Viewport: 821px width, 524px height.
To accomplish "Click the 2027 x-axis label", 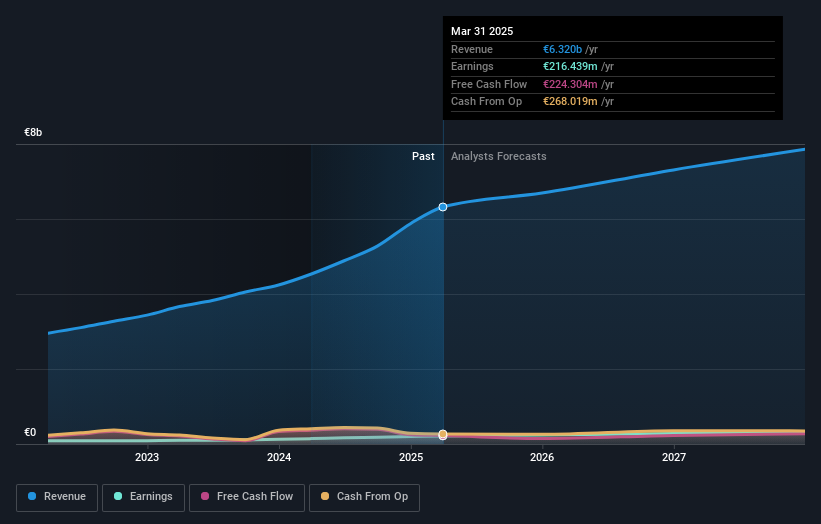I will coord(674,458).
